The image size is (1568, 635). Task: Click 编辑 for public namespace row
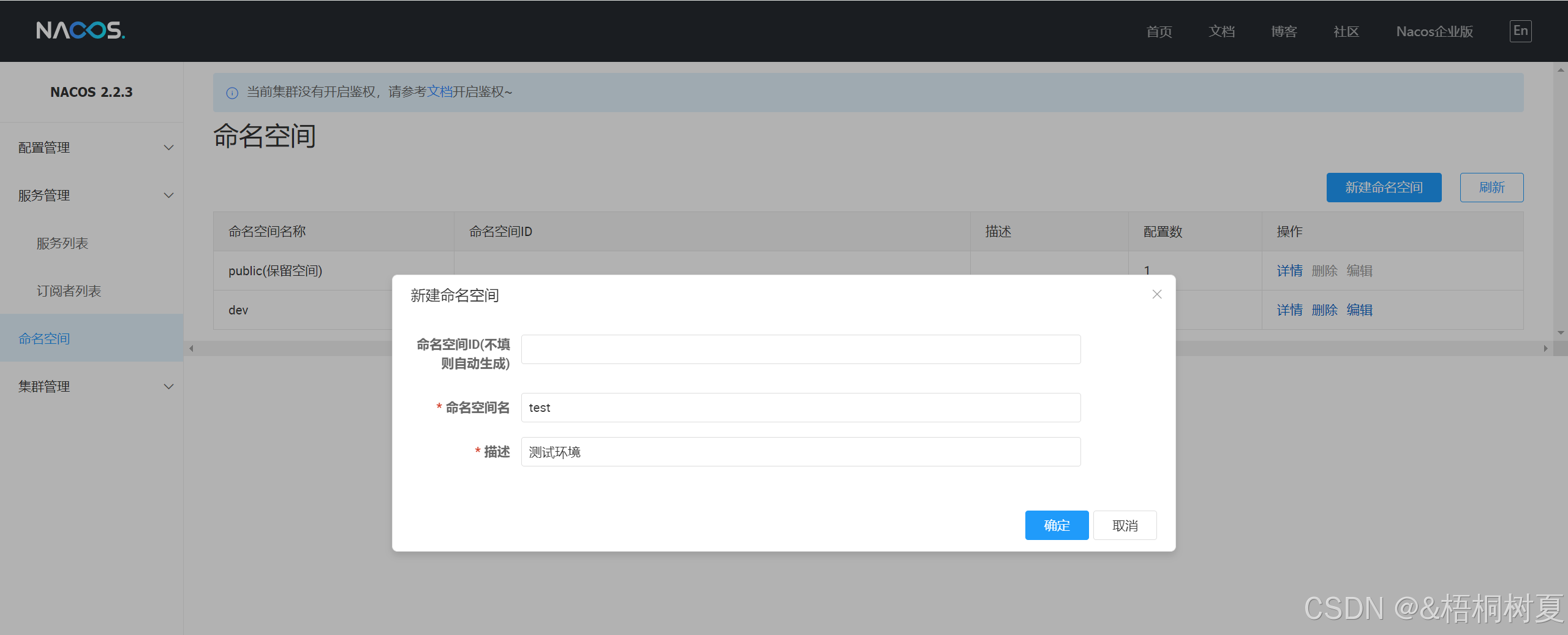point(1359,271)
